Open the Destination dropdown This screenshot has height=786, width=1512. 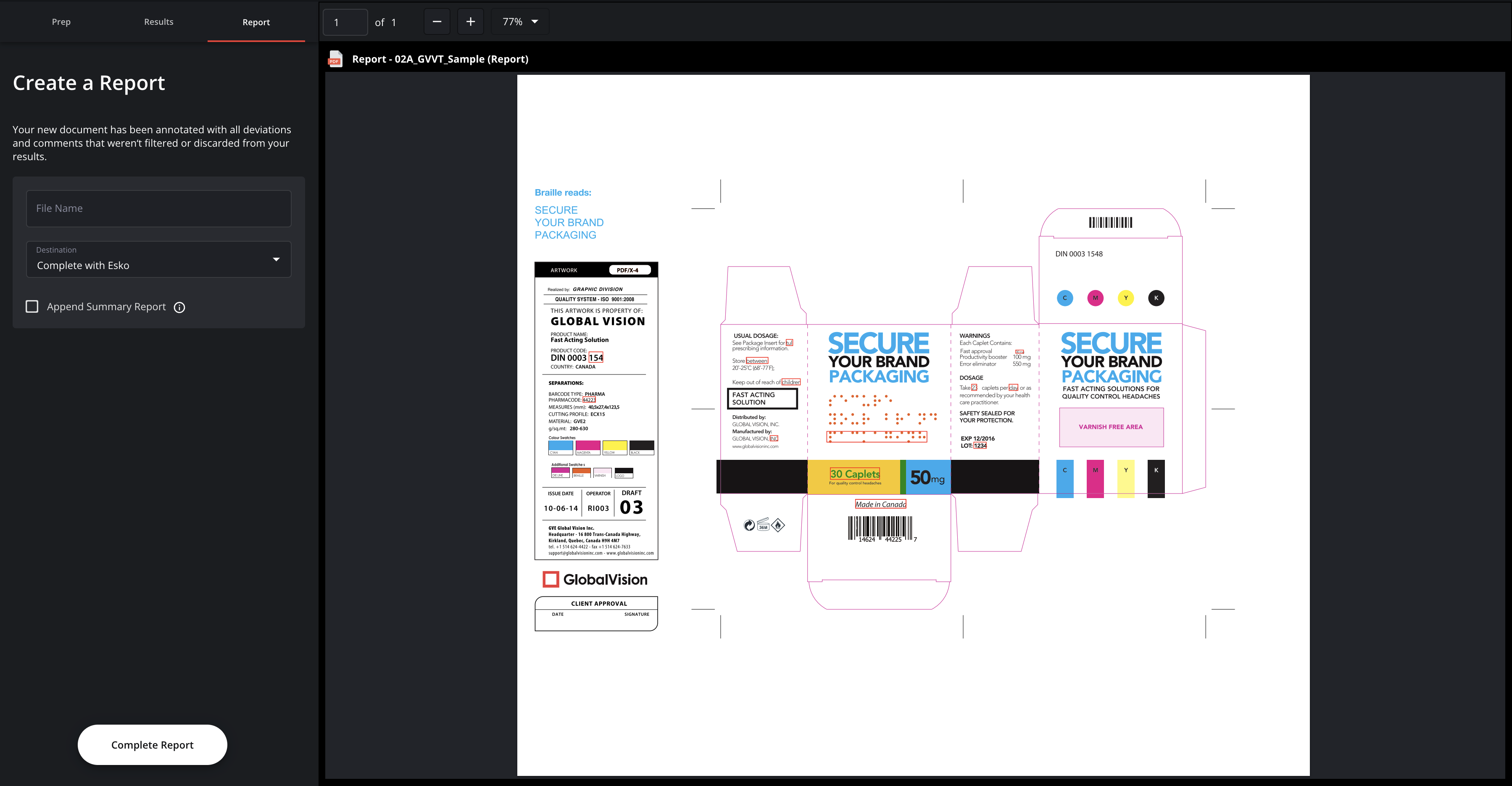158,259
